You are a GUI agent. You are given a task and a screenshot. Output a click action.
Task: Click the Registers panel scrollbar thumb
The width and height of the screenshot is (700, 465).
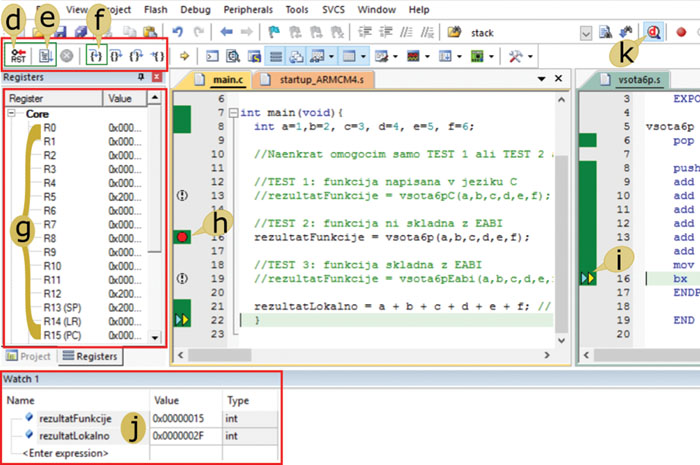coord(154,179)
